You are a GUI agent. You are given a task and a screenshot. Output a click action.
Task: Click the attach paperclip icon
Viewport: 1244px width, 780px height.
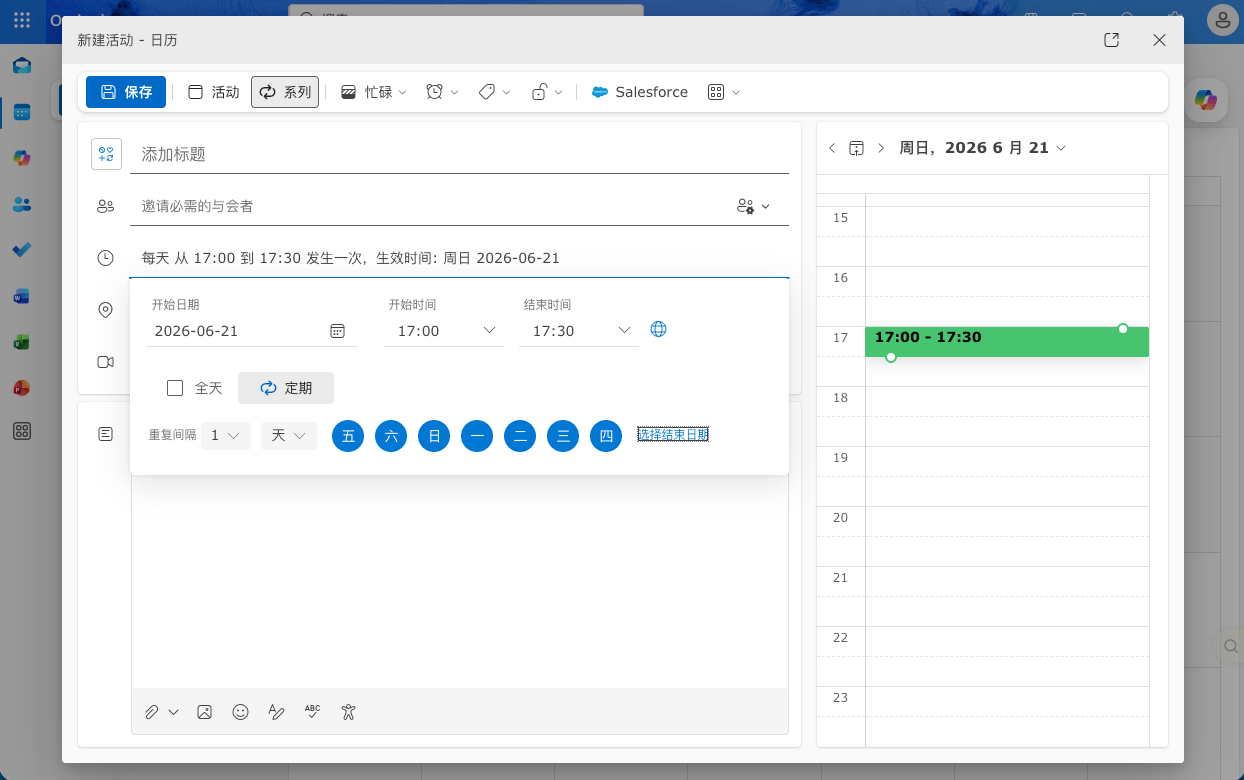[152, 712]
